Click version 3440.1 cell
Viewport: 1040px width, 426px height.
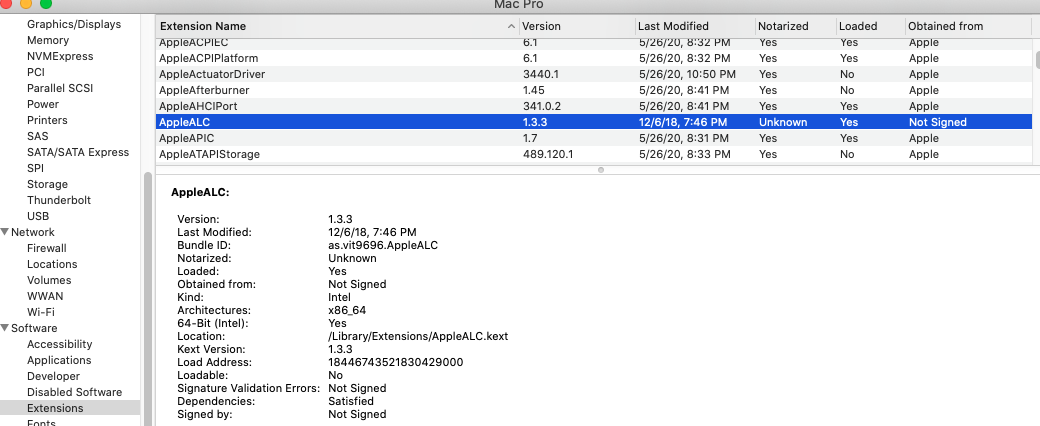(x=541, y=74)
